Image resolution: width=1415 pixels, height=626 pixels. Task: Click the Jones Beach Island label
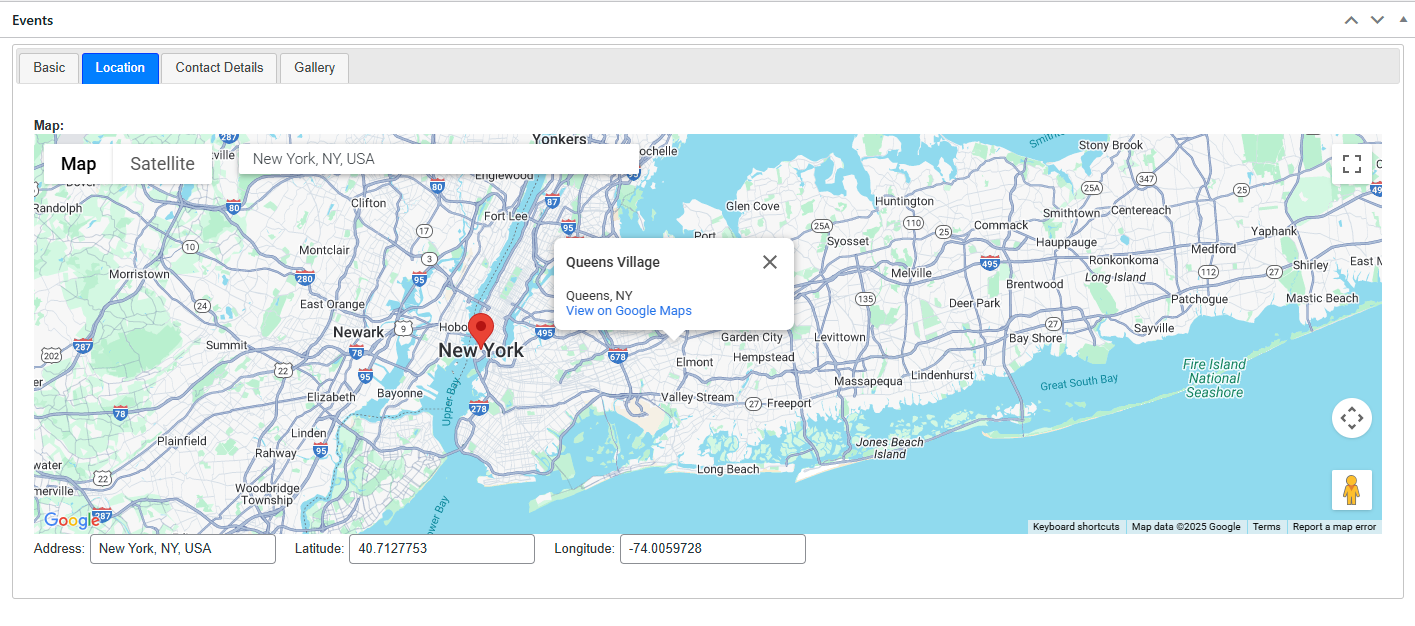(890, 448)
